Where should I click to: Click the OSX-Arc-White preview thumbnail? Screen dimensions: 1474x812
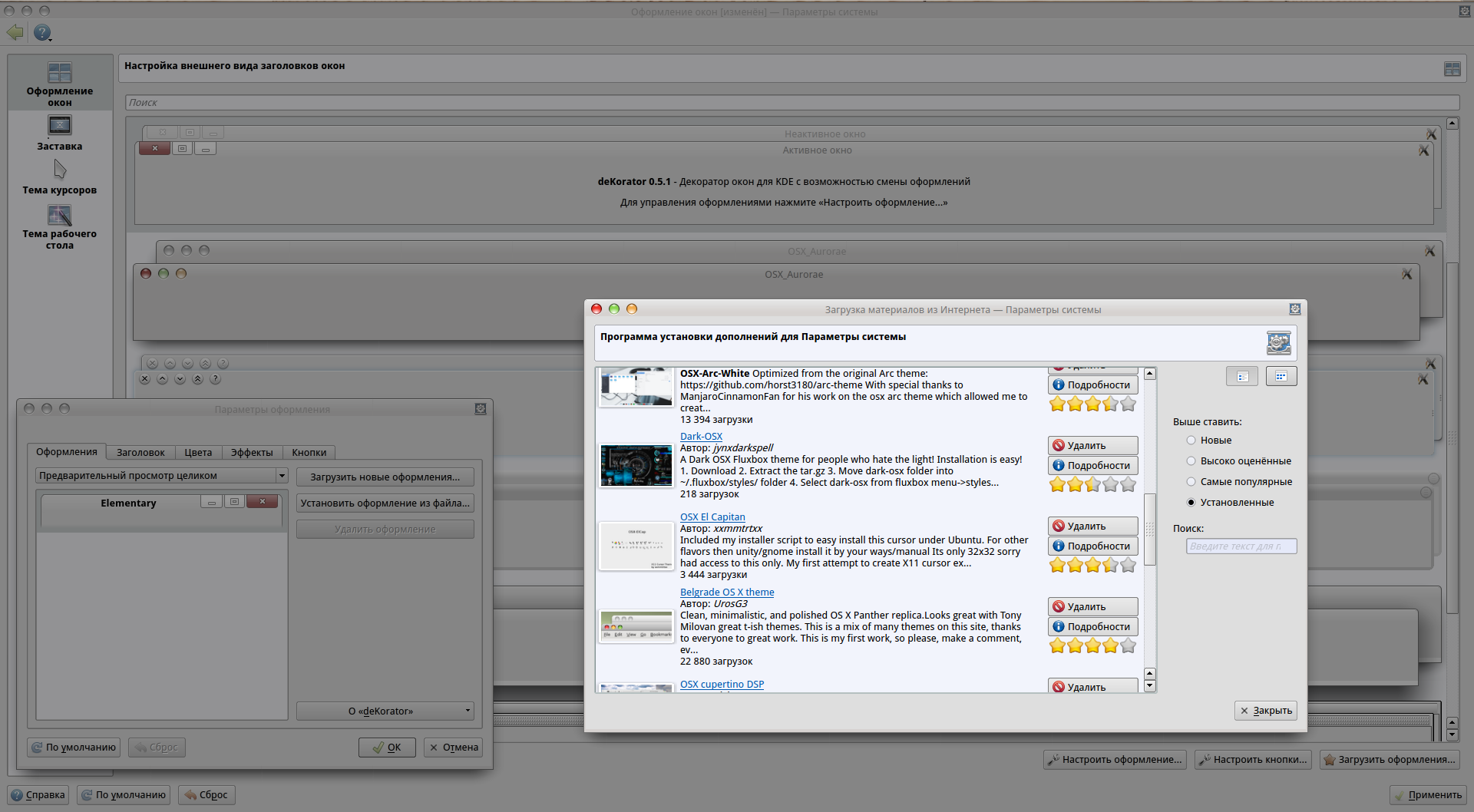pos(636,387)
